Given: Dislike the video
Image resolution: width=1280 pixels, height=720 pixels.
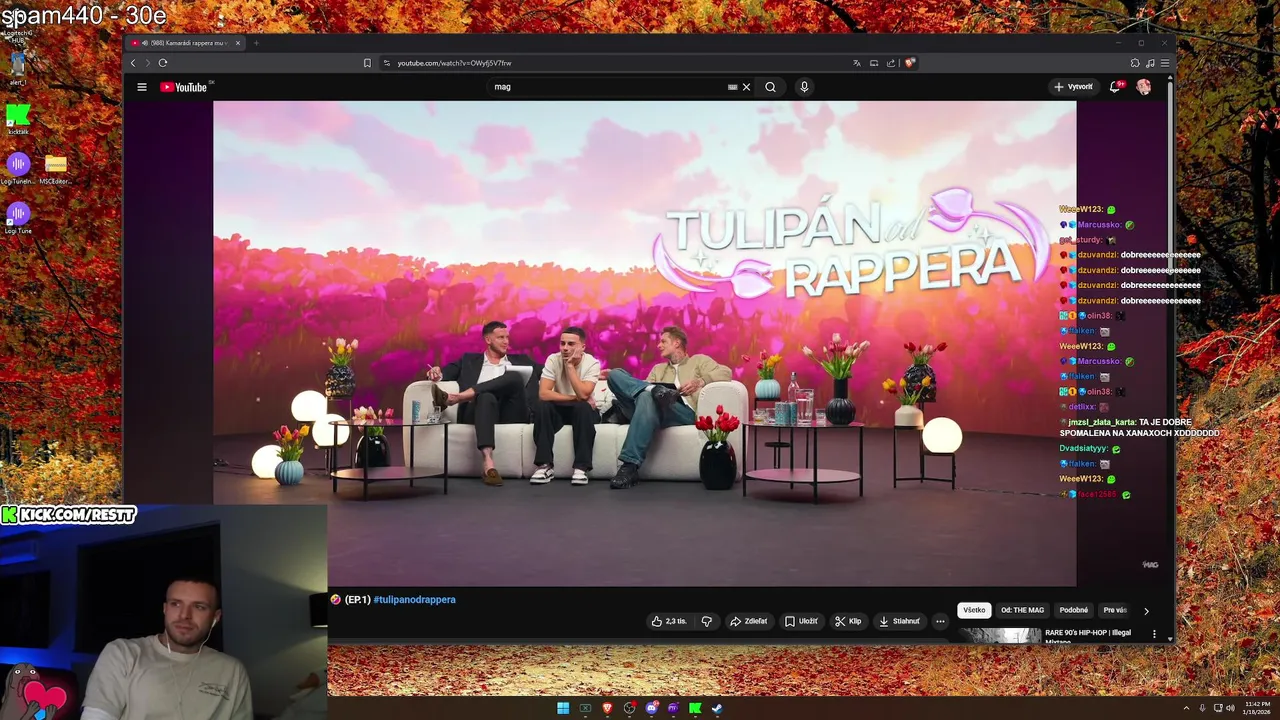Looking at the screenshot, I should 707,621.
